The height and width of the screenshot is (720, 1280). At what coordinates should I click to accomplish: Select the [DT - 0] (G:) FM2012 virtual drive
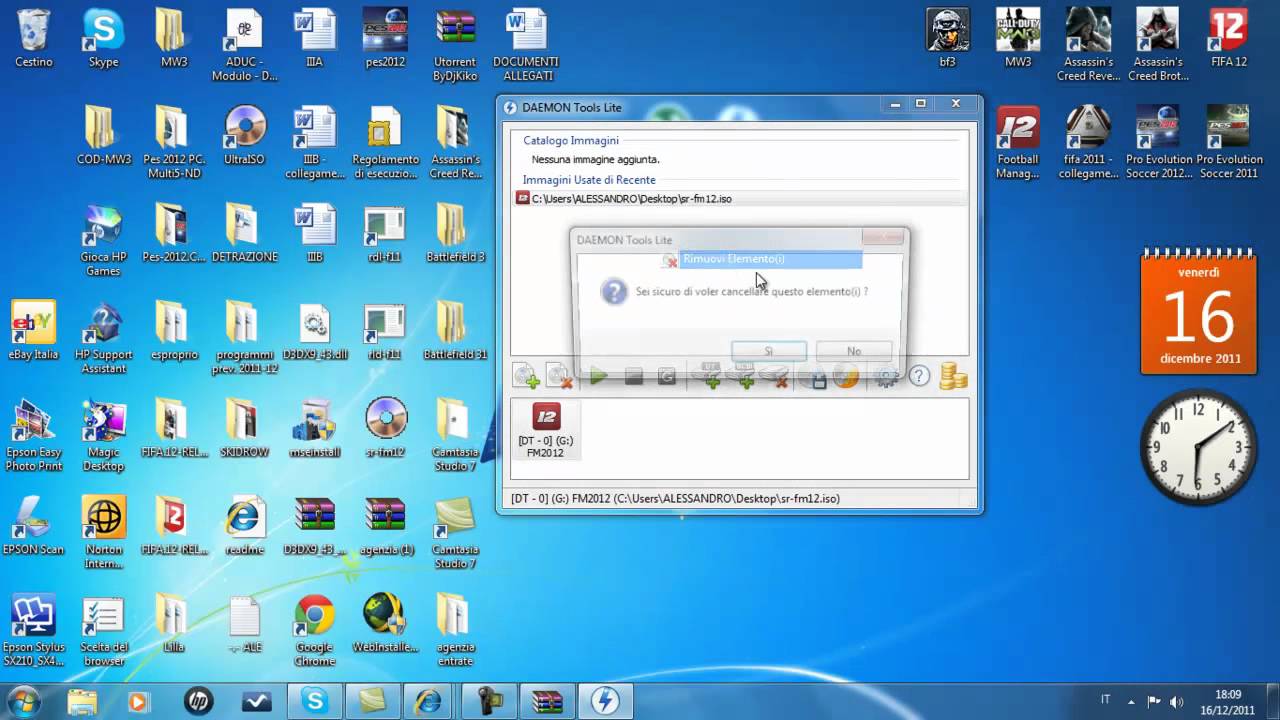tap(546, 430)
